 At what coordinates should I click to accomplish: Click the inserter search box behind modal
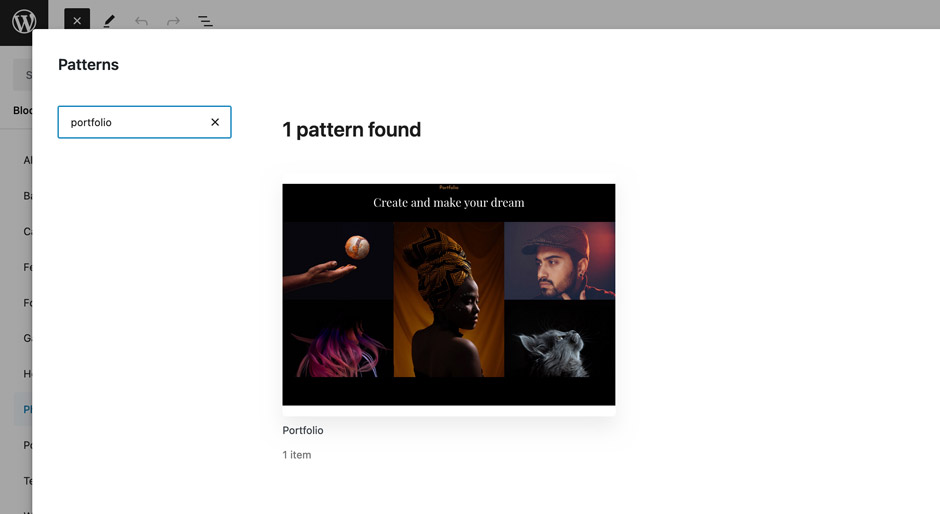point(22,75)
